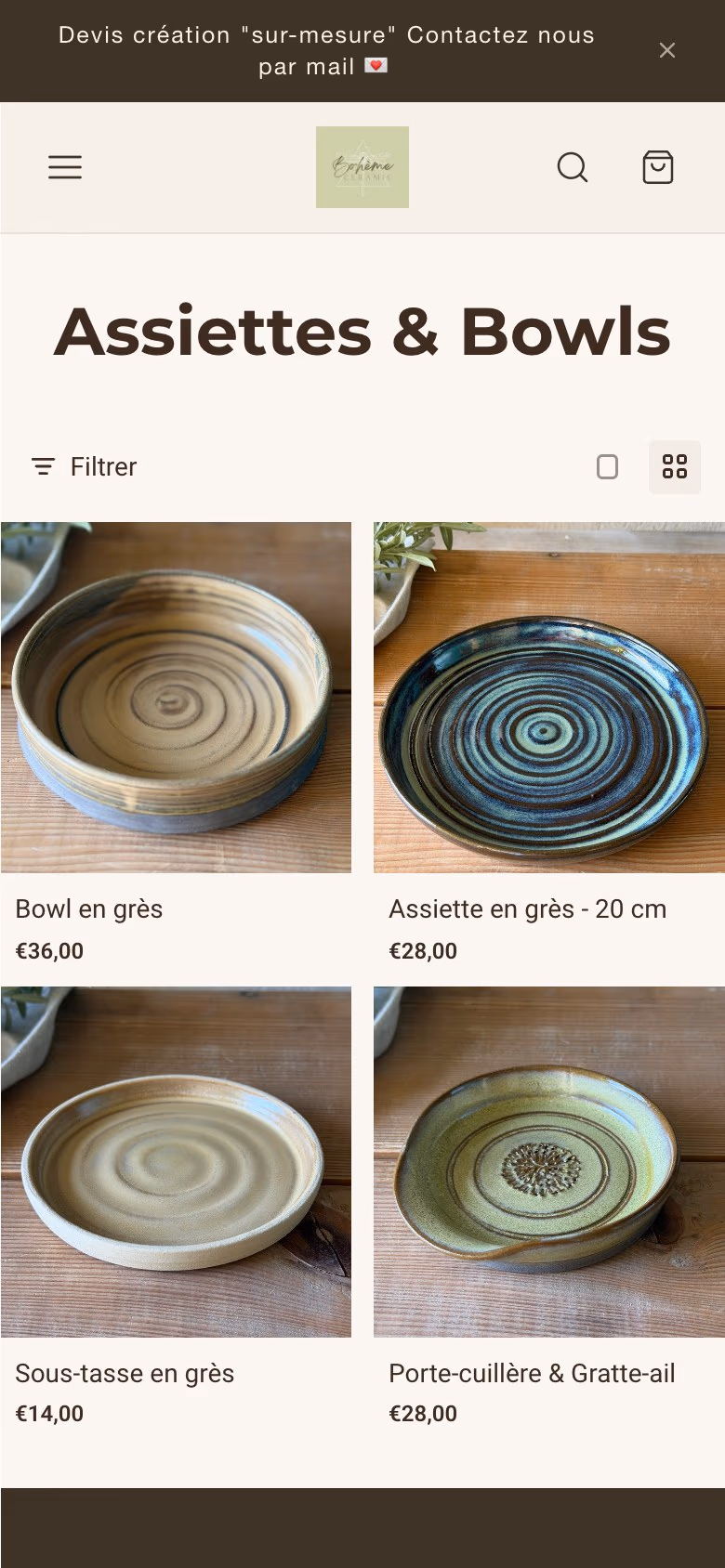Open the Porte-cuillère & Gratte-ail photo
The height and width of the screenshot is (1568, 725).
click(549, 1162)
